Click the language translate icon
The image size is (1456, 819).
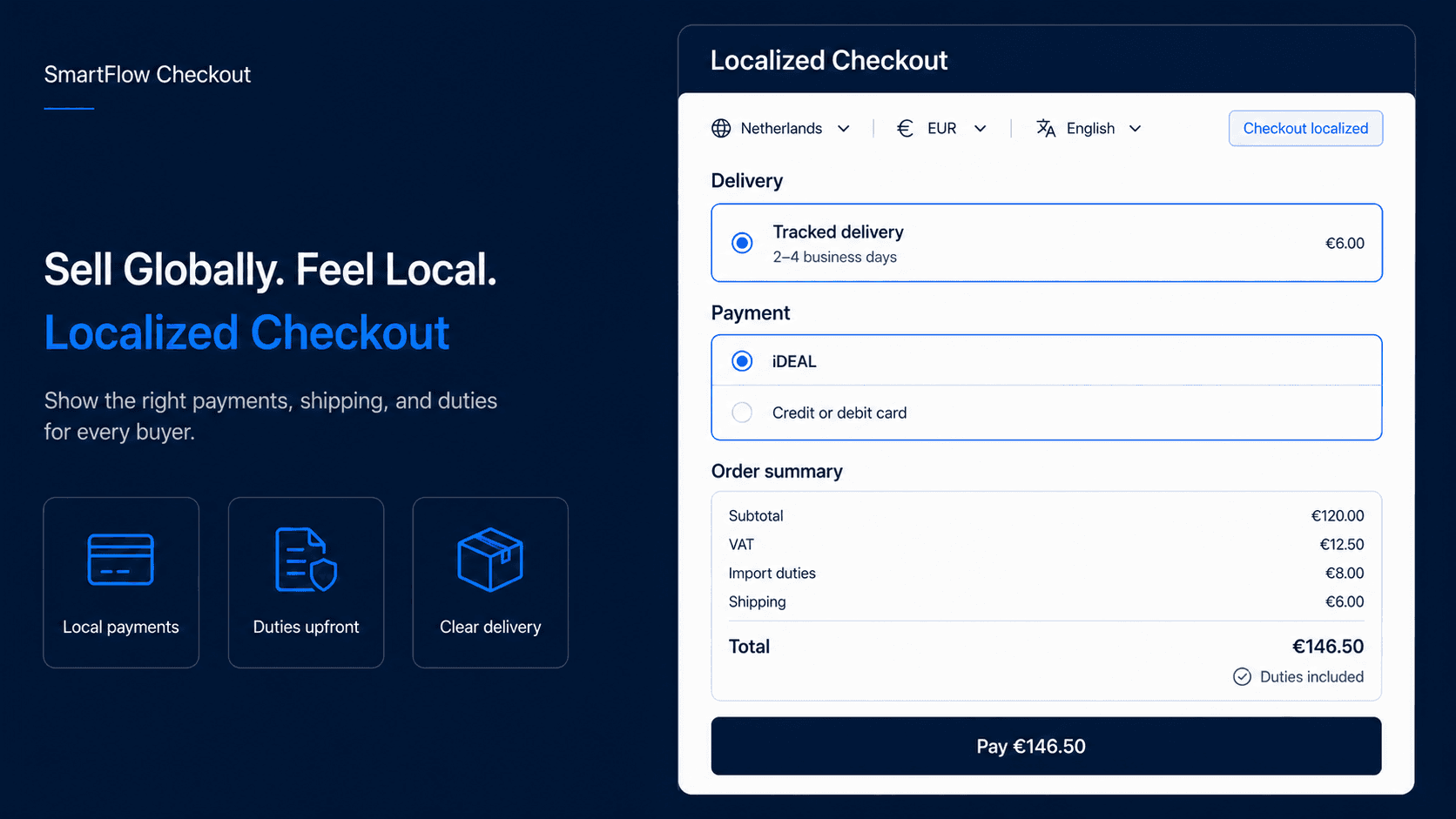(x=1046, y=129)
